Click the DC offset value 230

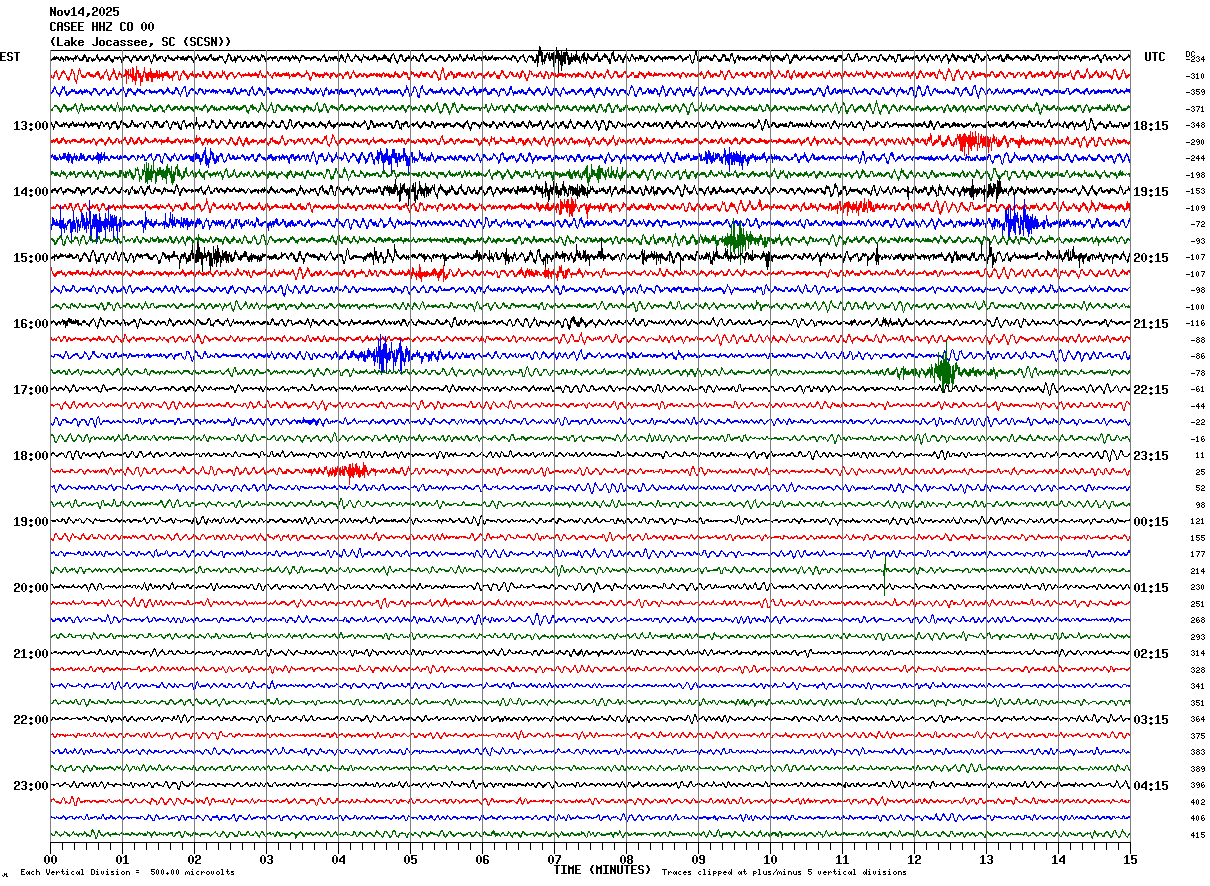point(1198,587)
